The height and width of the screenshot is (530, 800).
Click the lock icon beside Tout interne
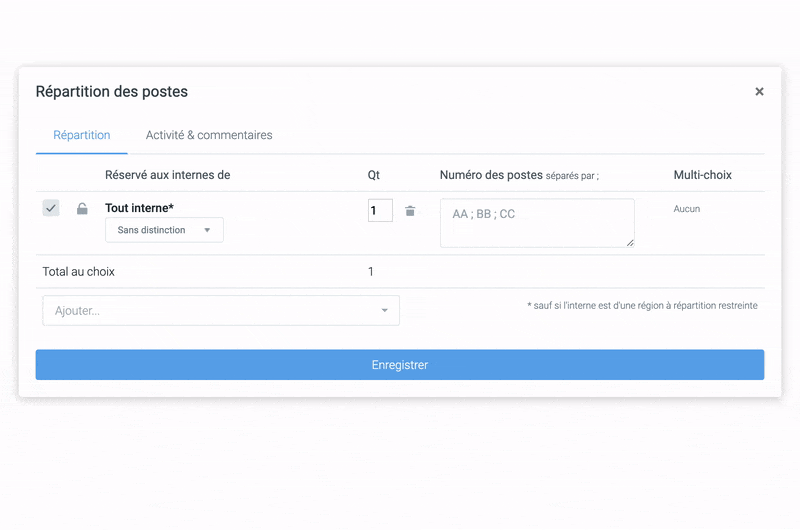pos(82,209)
